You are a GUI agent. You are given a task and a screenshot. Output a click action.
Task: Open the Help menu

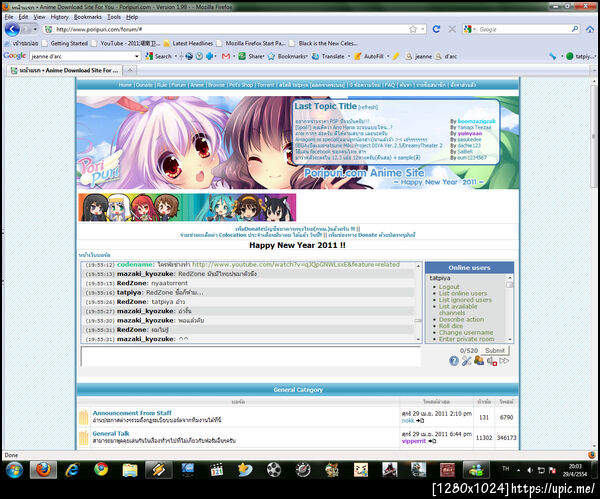coord(132,17)
